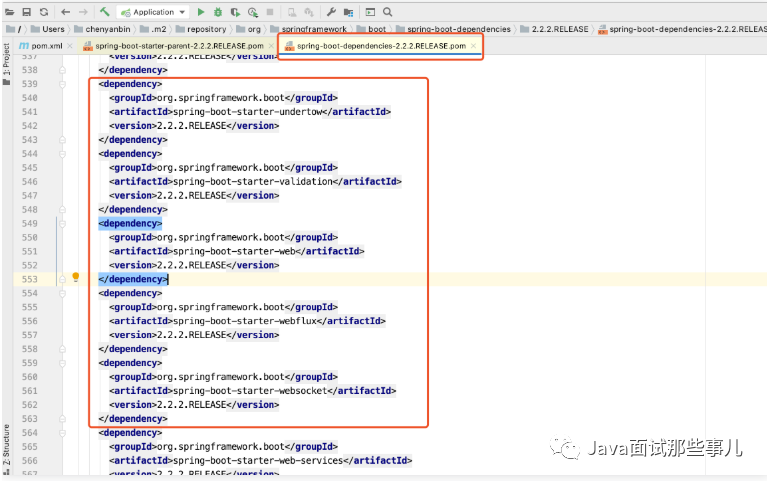Click the Save All toolbar icon

[x=27, y=12]
